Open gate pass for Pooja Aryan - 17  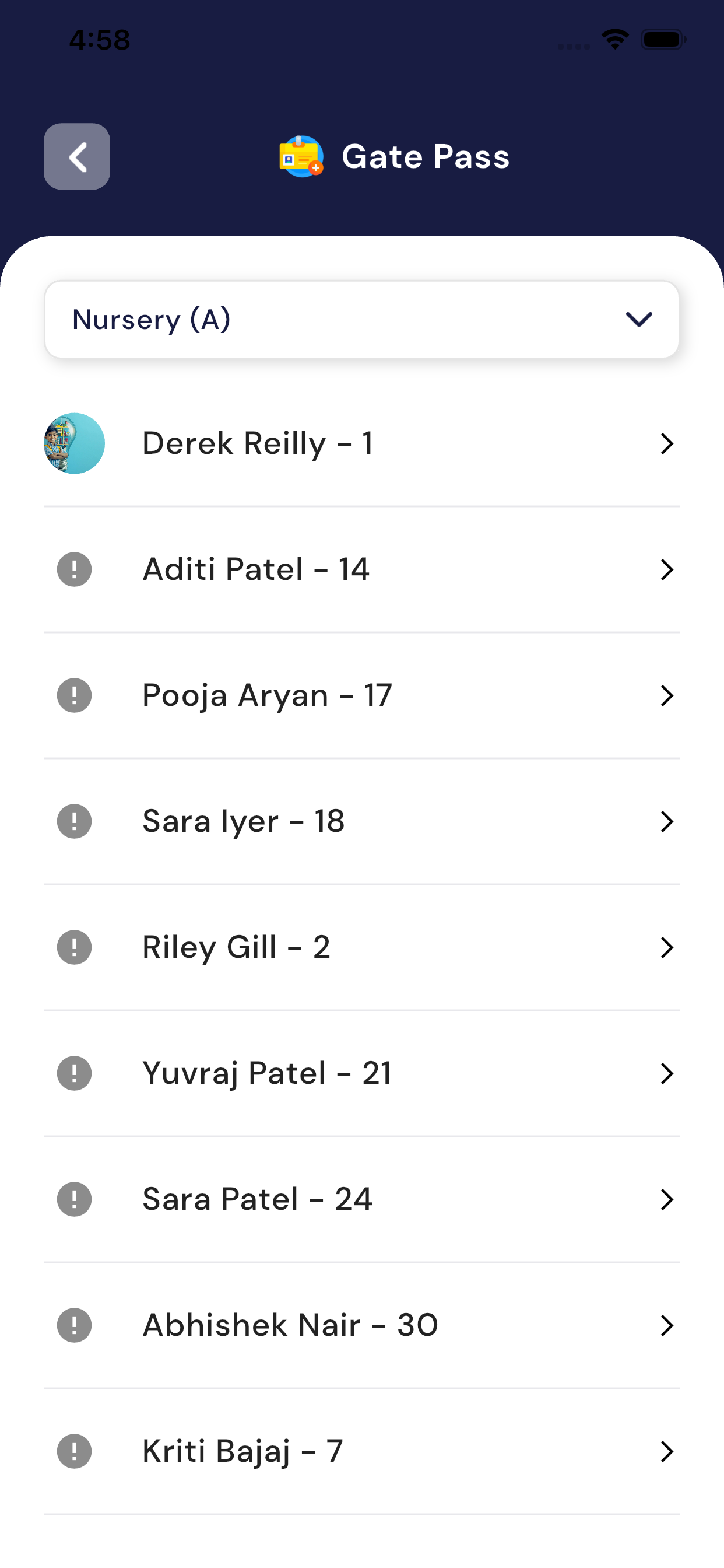point(267,695)
